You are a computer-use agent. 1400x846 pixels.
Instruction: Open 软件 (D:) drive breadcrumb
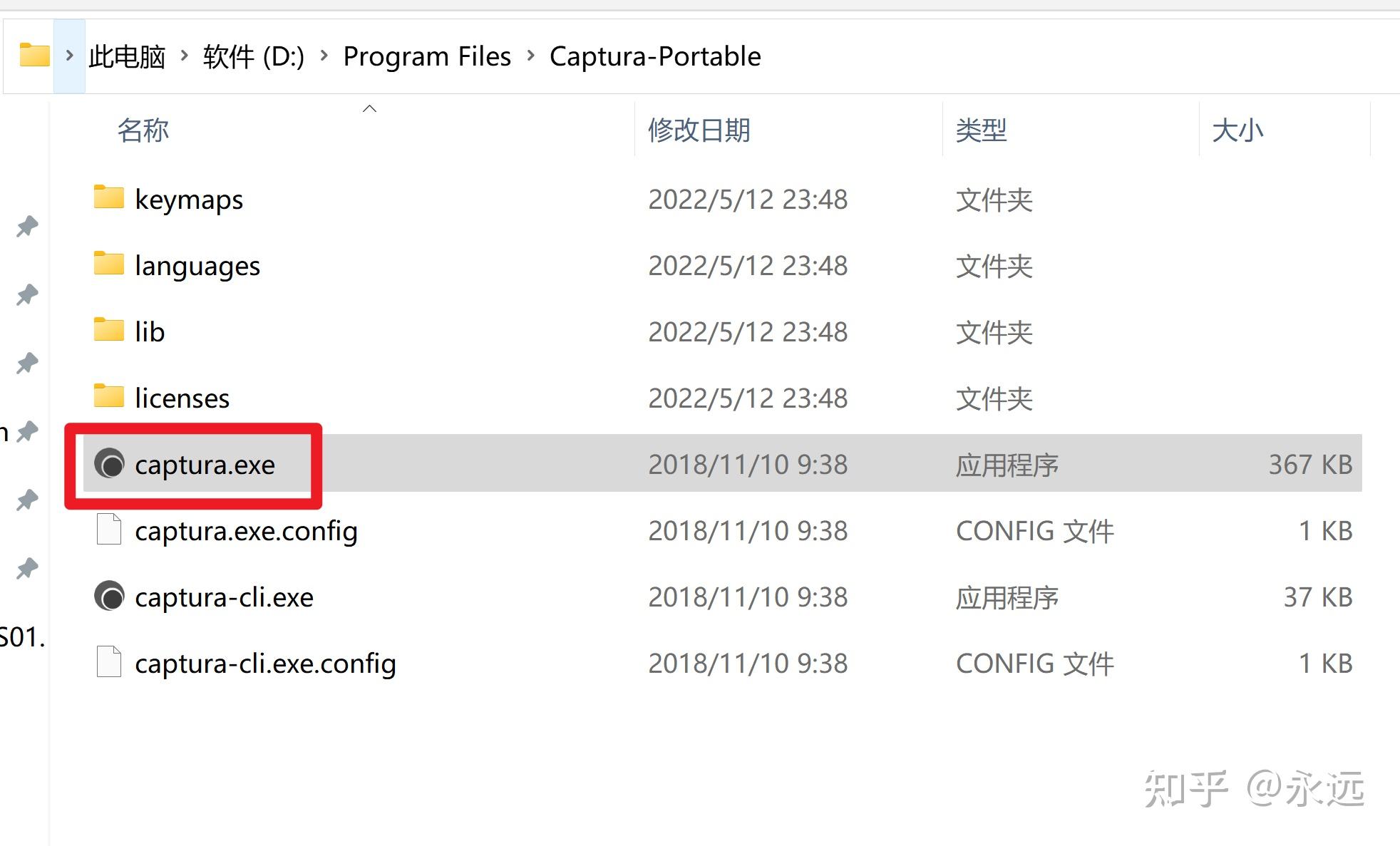pos(254,56)
